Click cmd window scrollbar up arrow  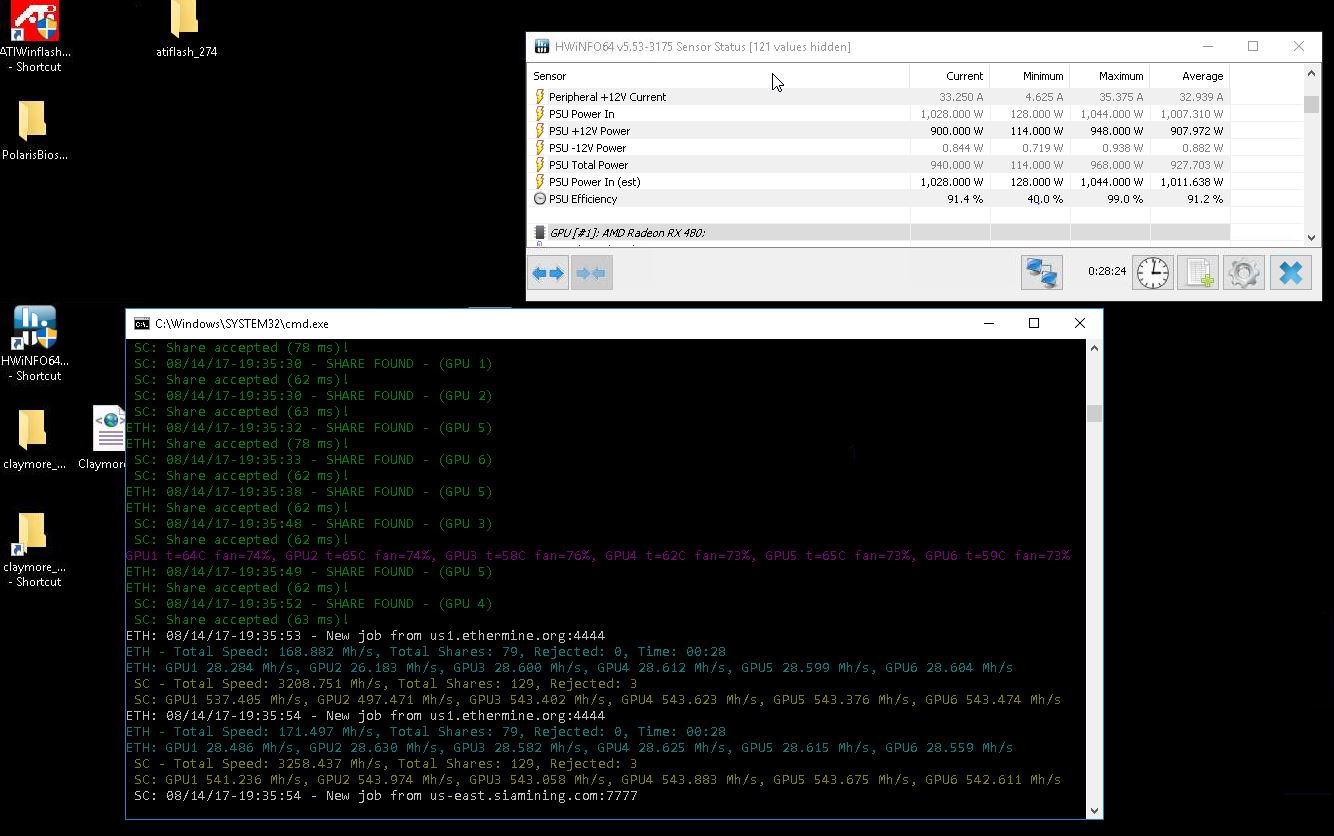[x=1094, y=348]
